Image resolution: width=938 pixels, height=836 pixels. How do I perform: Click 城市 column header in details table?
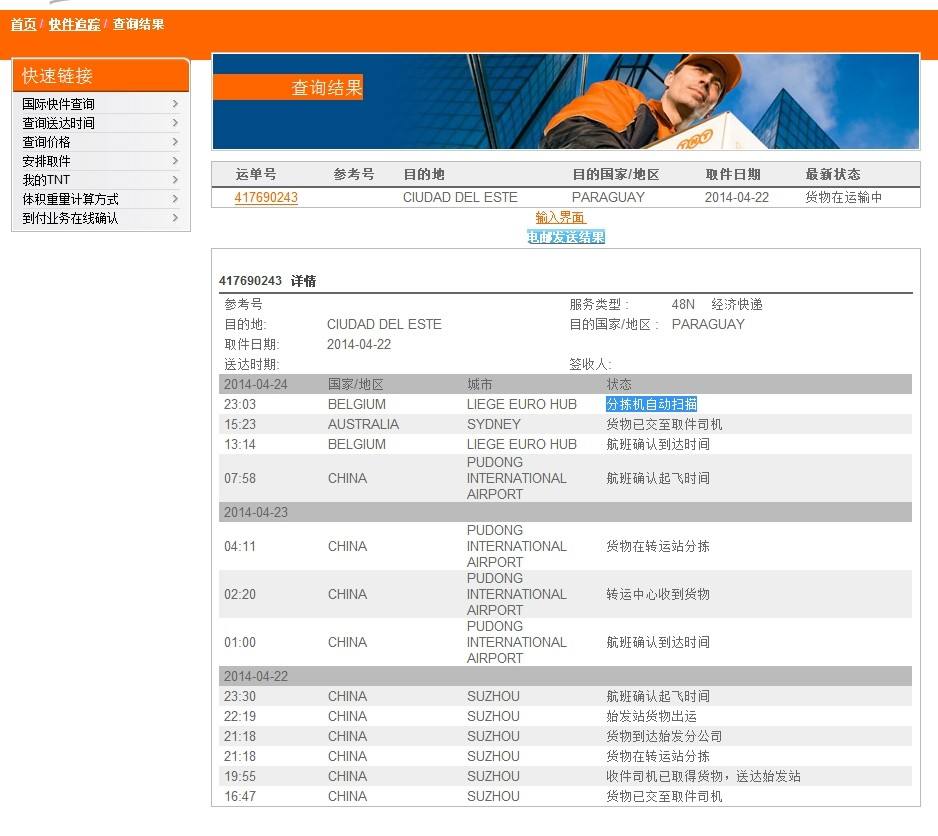[479, 384]
